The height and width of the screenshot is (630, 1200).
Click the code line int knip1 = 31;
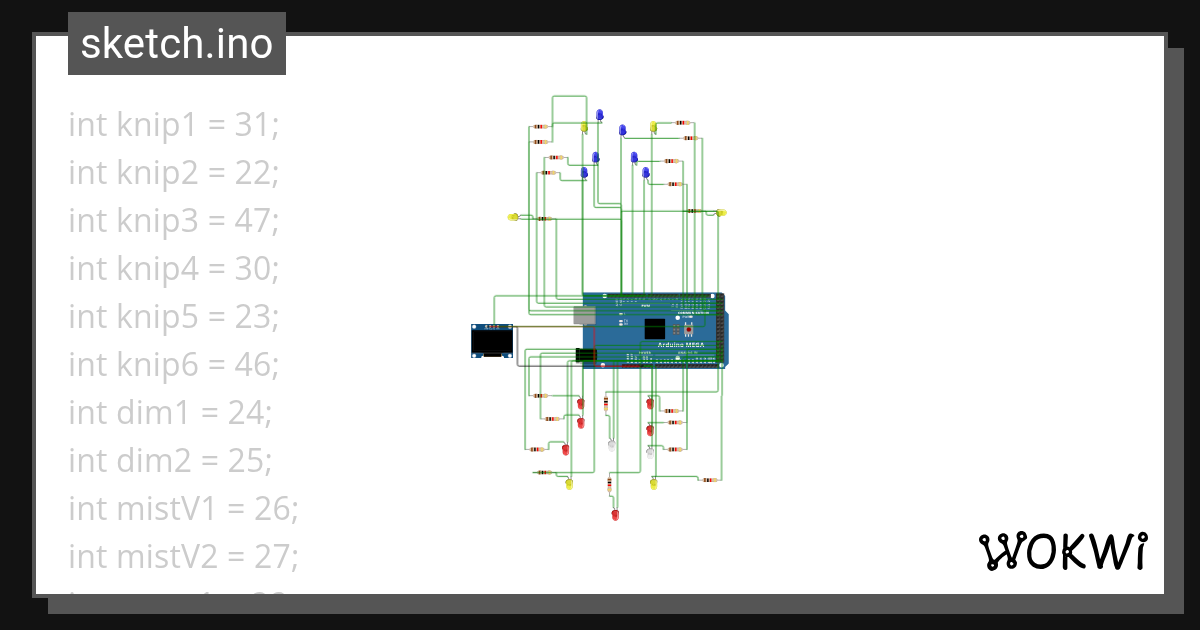[x=174, y=124]
